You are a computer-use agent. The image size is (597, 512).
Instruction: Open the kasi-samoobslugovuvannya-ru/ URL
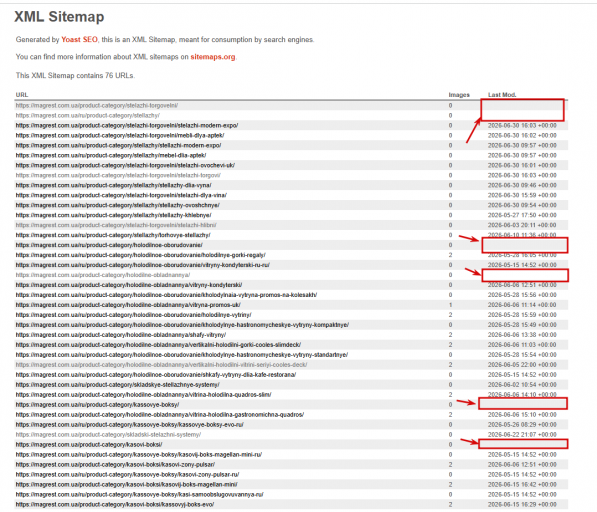139,494
